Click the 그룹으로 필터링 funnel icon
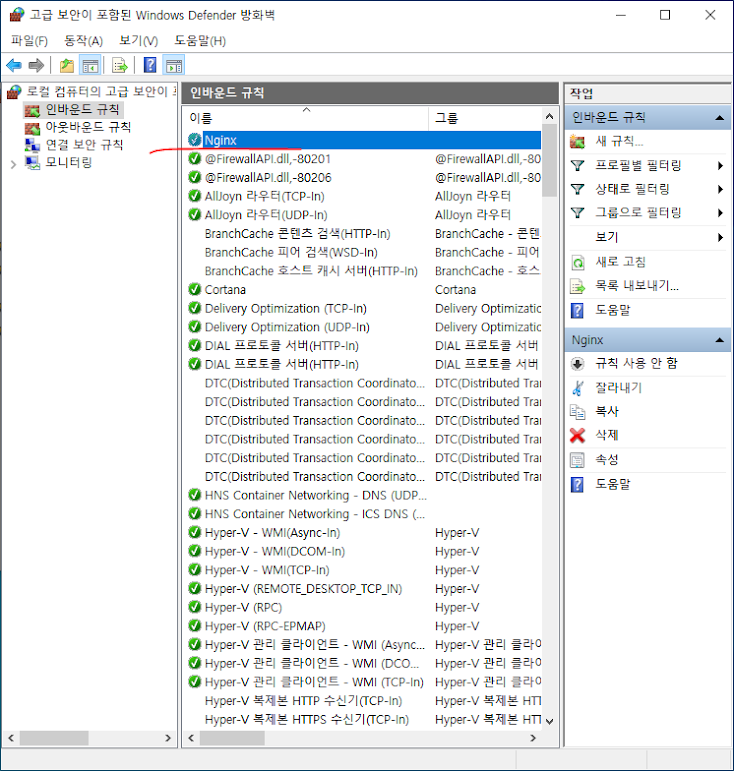Image resolution: width=734 pixels, height=771 pixels. point(578,213)
